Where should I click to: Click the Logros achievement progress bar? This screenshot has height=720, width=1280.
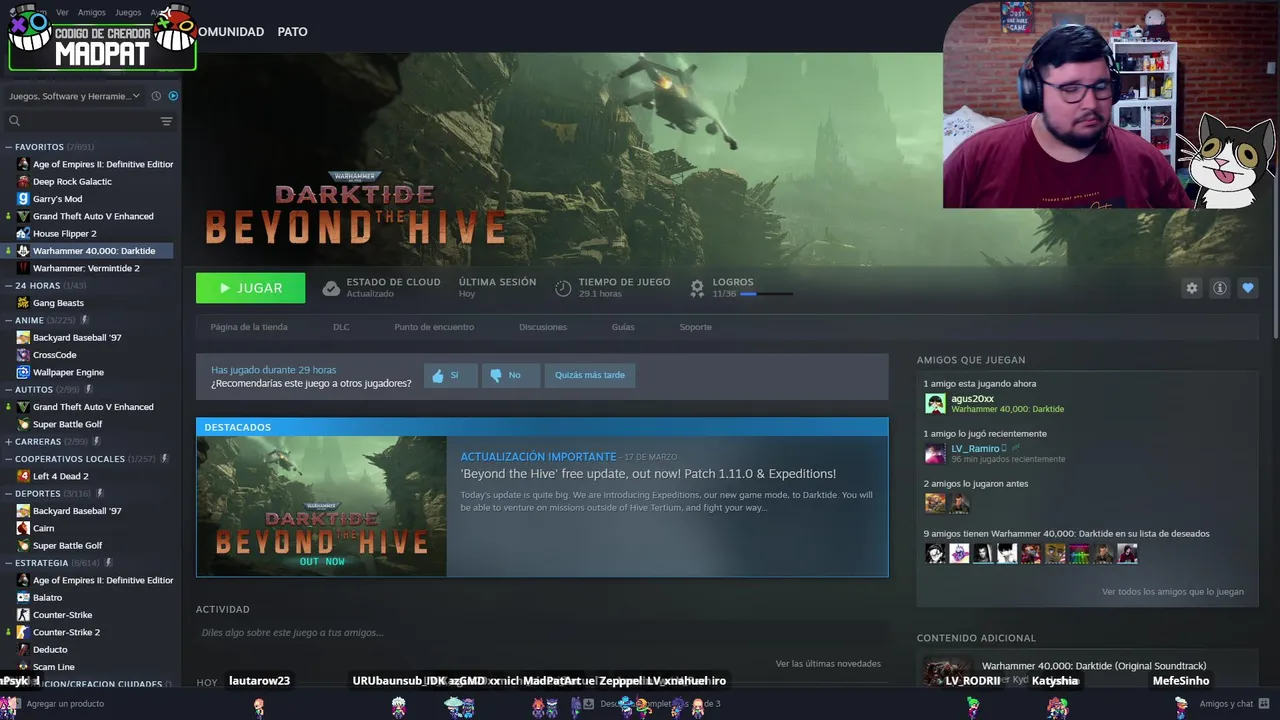[766, 294]
